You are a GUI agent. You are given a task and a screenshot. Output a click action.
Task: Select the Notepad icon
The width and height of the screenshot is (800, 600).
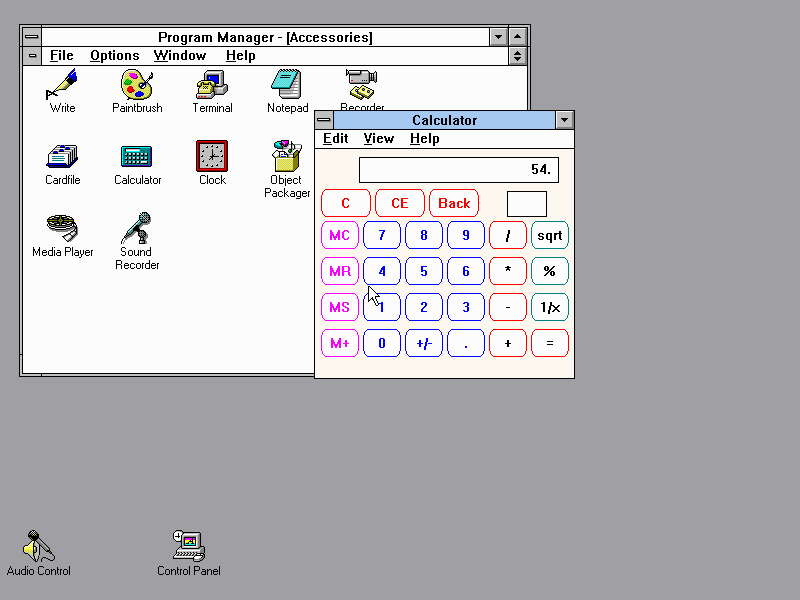287,85
